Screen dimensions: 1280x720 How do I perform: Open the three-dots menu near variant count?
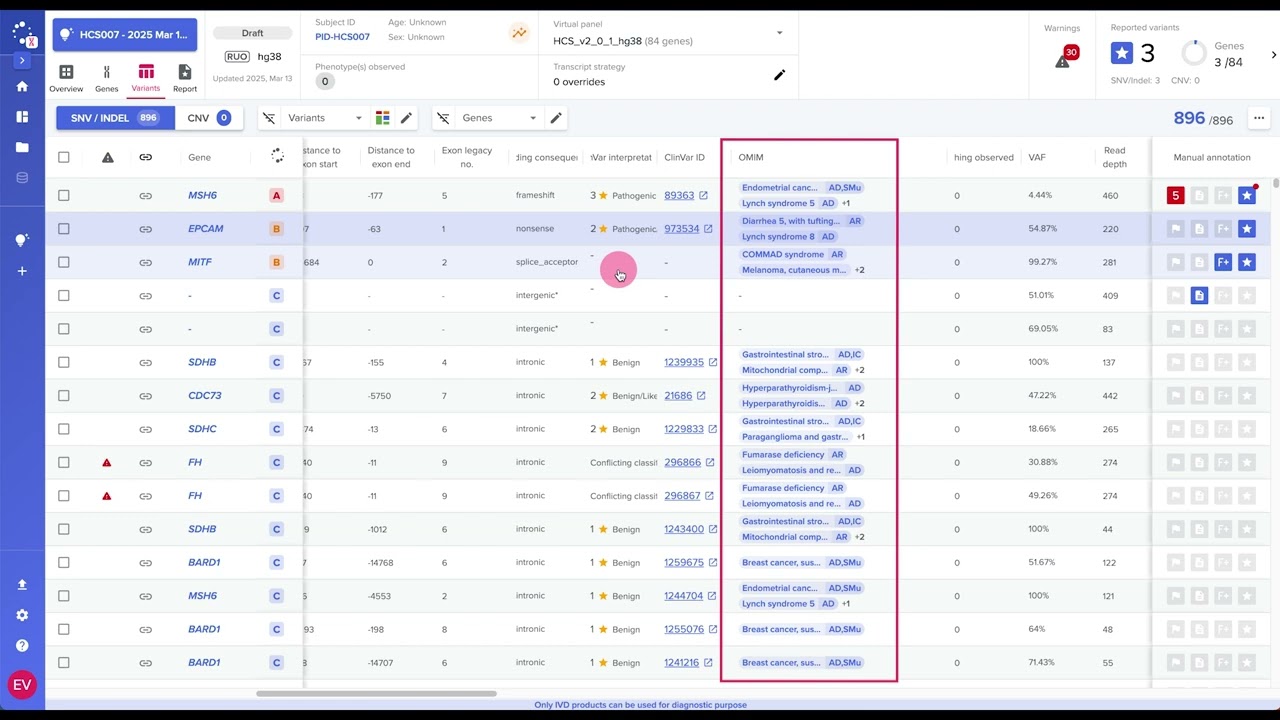click(1258, 118)
